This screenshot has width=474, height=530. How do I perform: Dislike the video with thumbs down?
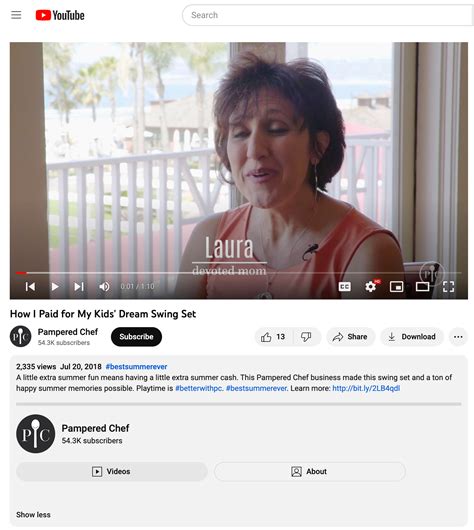click(306, 337)
